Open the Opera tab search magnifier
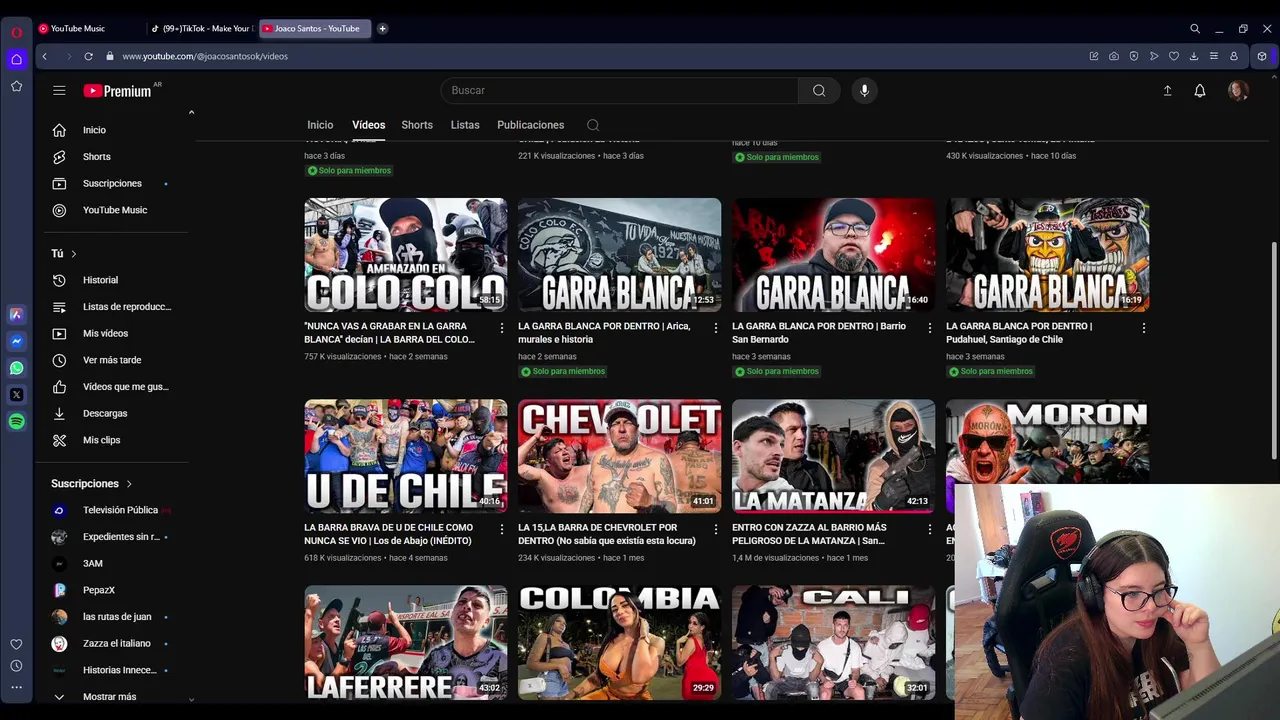 1195,29
